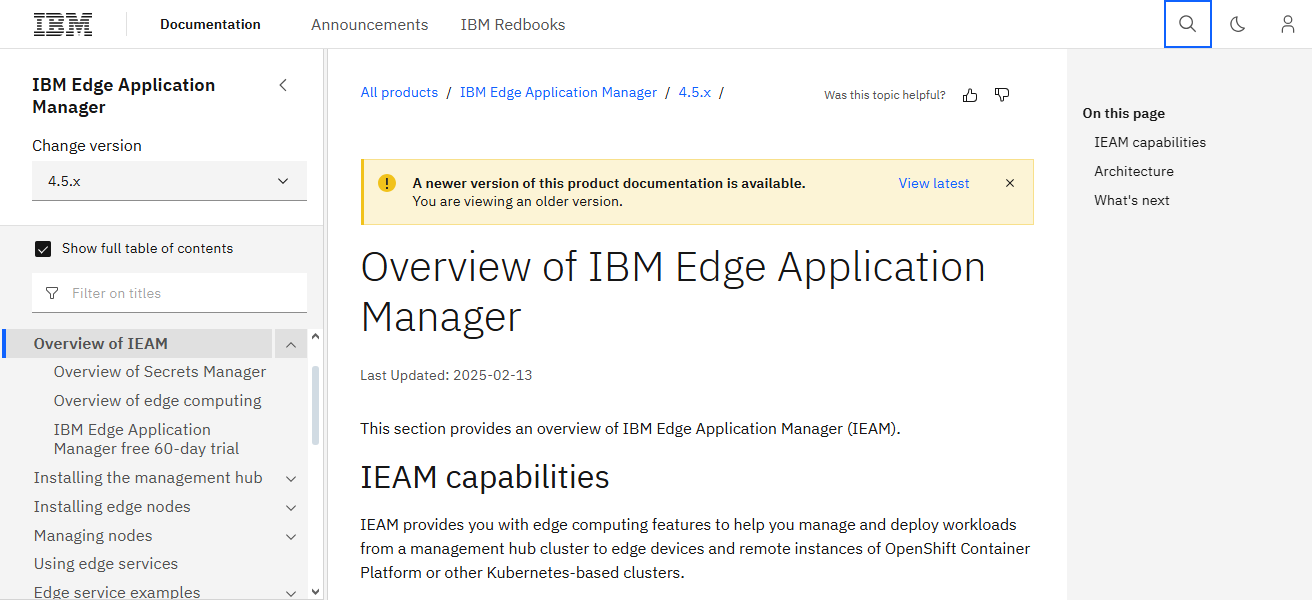The height and width of the screenshot is (600, 1312).
Task: Collapse the Overview of IEAM section
Action: coord(290,343)
